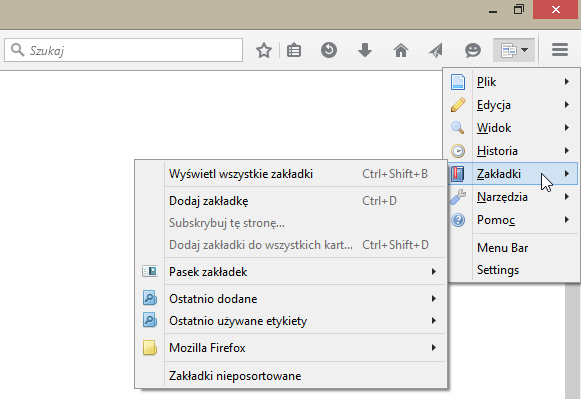Screen dimensions: 581x399
Task: Click the Widok magnifying glass icon
Action: pyautogui.click(x=458, y=128)
